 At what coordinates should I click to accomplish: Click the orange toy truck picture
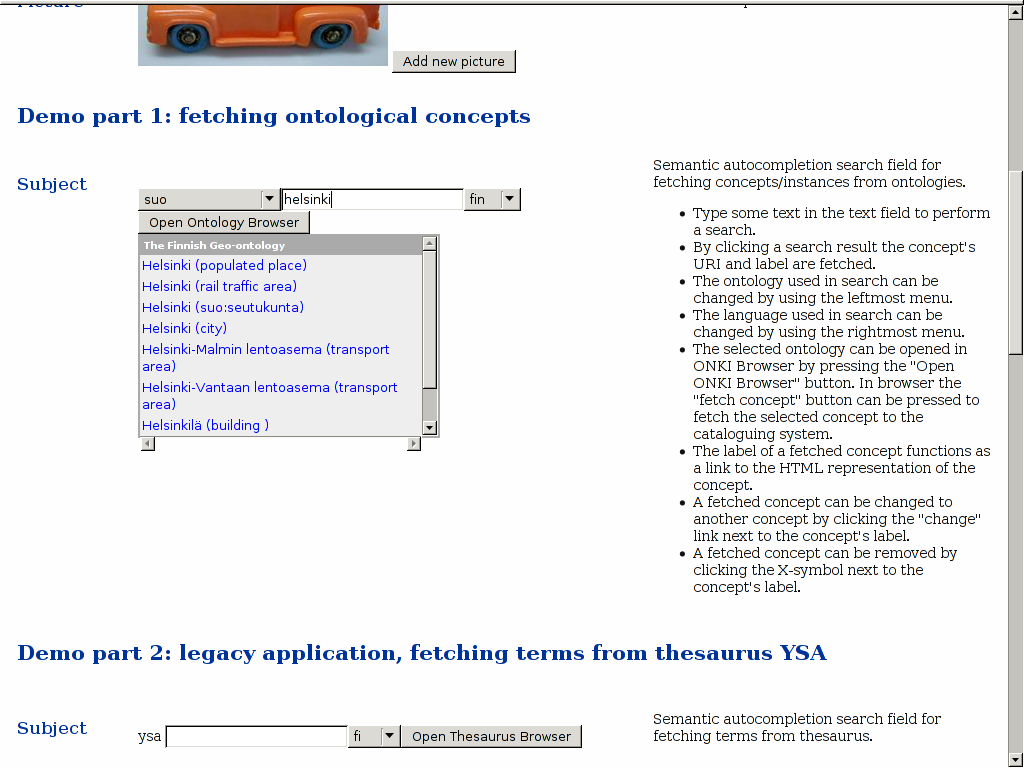pyautogui.click(x=263, y=35)
